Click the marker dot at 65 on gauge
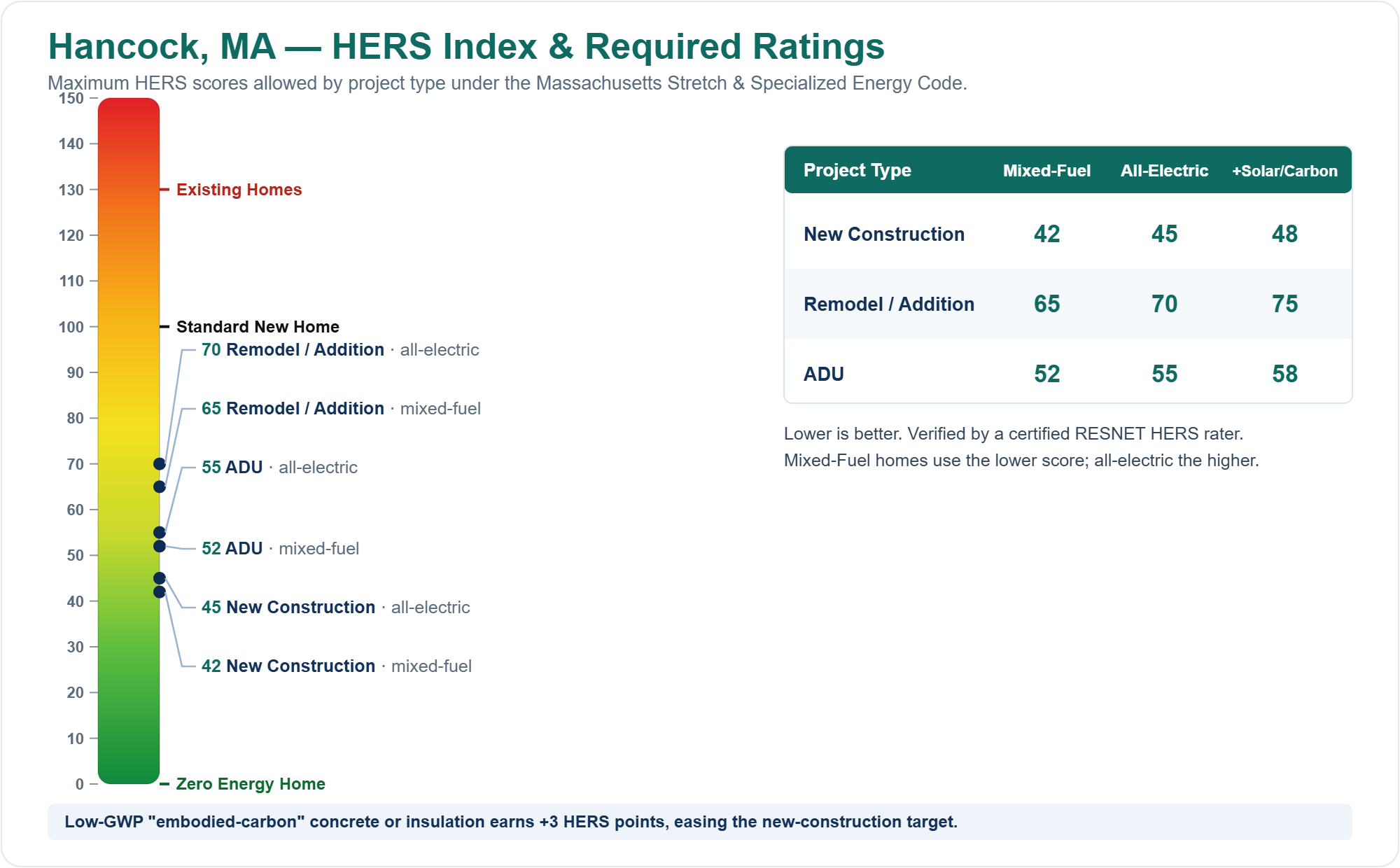Screen dimensions: 1400x868 coord(160,486)
